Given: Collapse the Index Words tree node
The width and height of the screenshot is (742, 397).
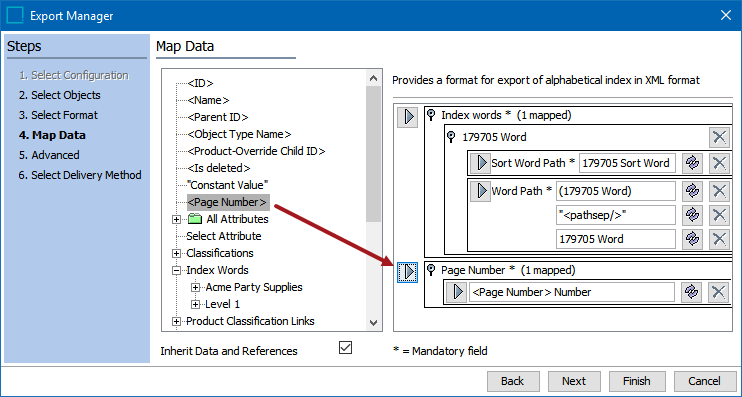Looking at the screenshot, I should pyautogui.click(x=177, y=271).
